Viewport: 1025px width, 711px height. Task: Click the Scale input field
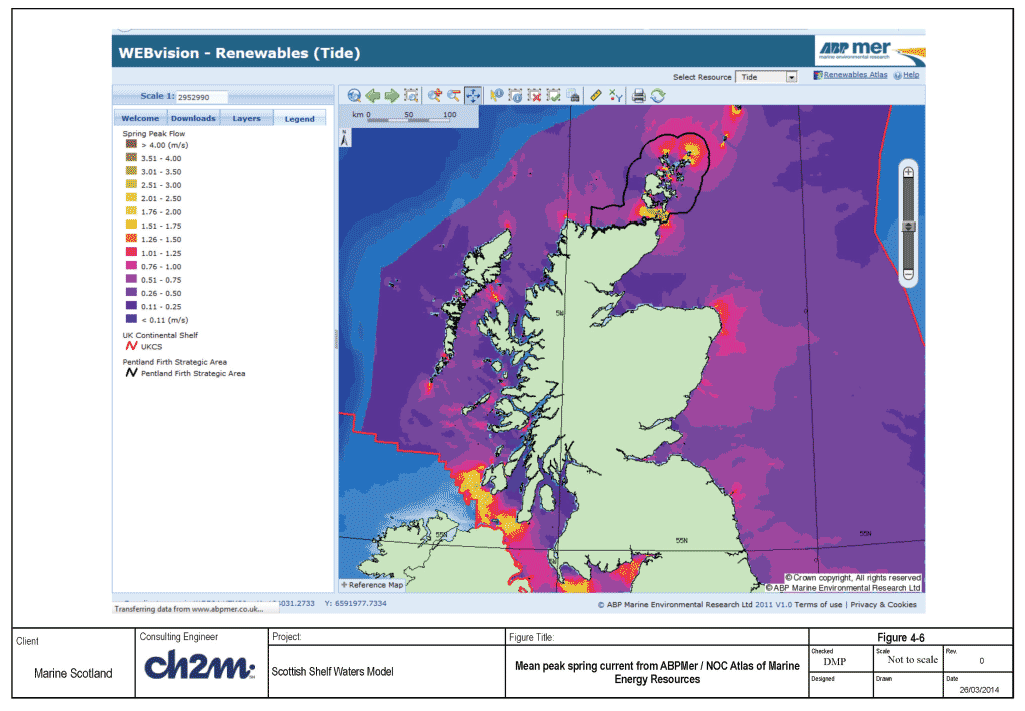point(201,97)
